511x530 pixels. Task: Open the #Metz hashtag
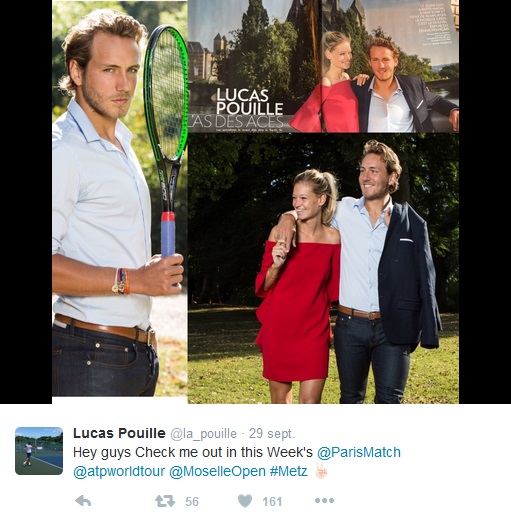point(289,471)
